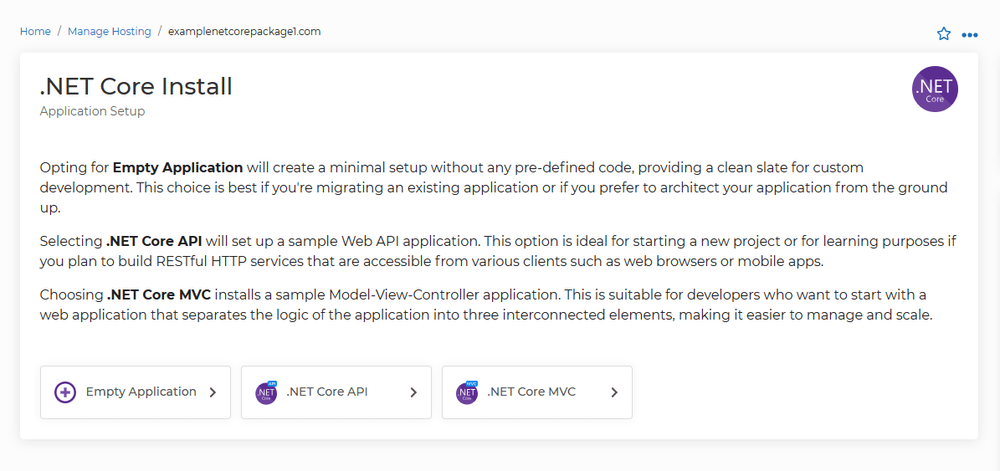
Task: Open Manage Hosting breadcrumb link
Action: (x=109, y=31)
